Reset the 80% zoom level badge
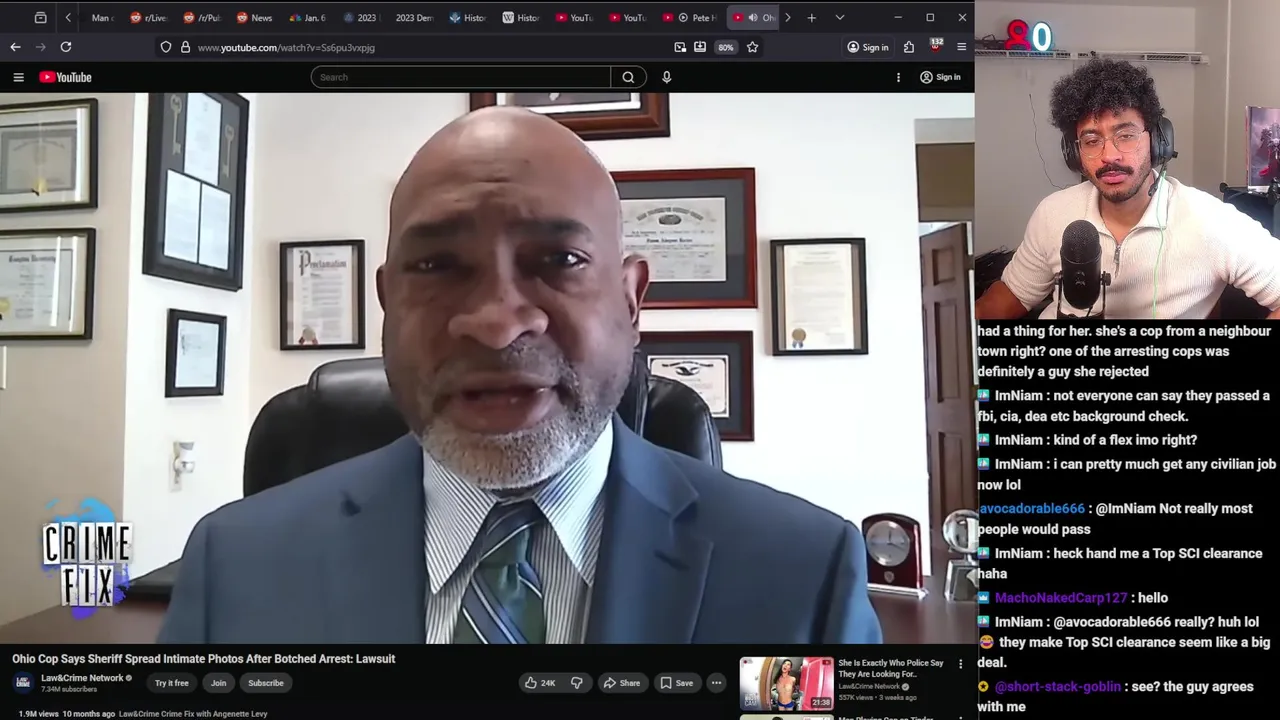 click(726, 47)
